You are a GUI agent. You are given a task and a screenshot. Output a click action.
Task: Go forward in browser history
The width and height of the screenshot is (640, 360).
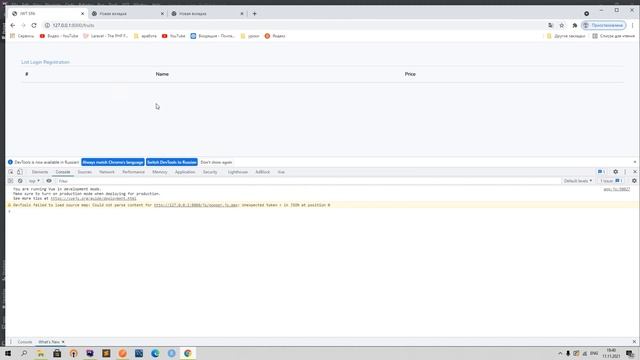23,25
